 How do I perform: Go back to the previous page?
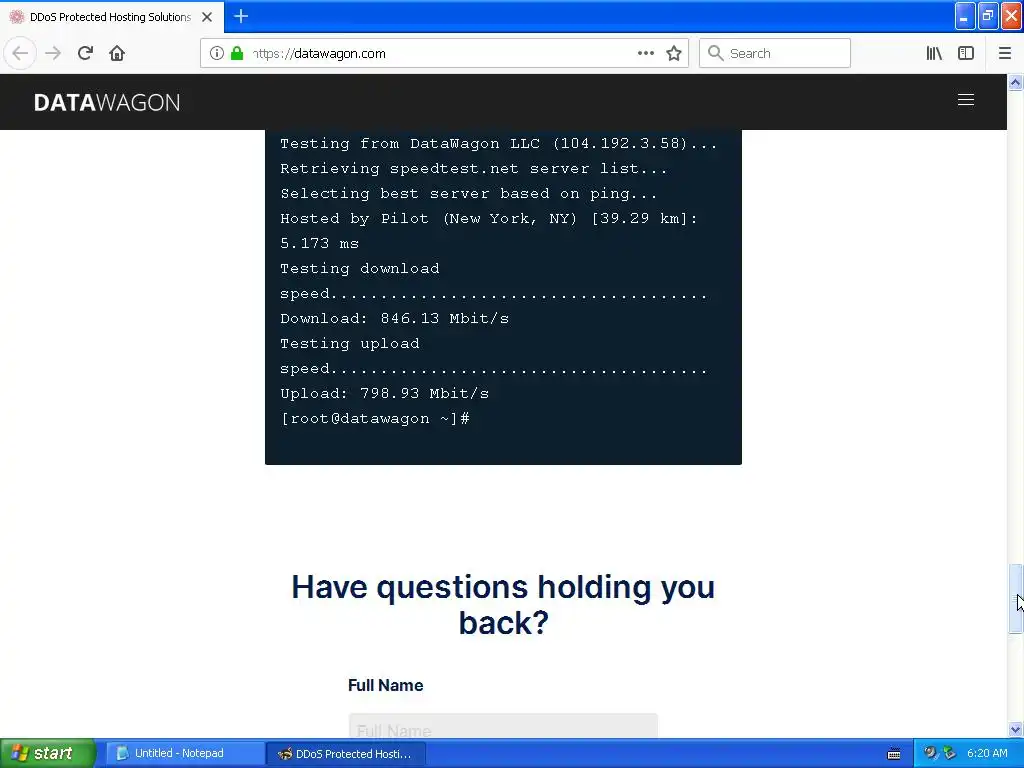point(20,53)
